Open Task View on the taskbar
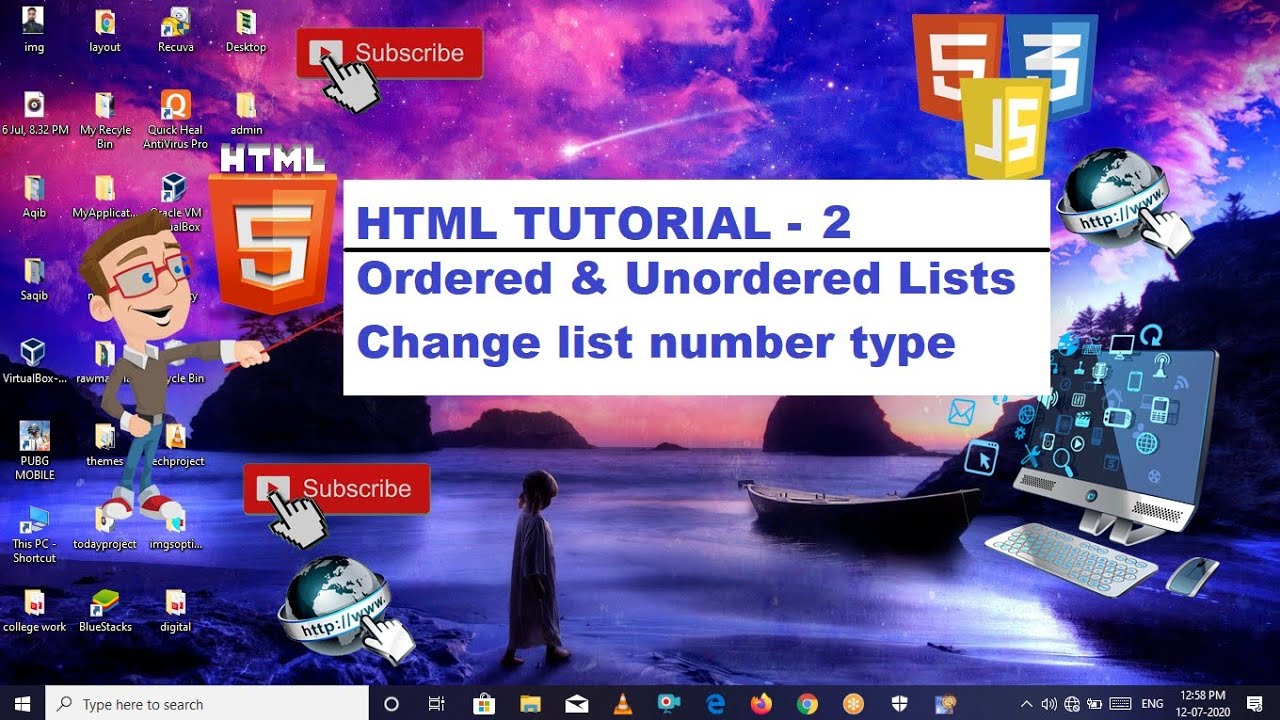 click(436, 704)
